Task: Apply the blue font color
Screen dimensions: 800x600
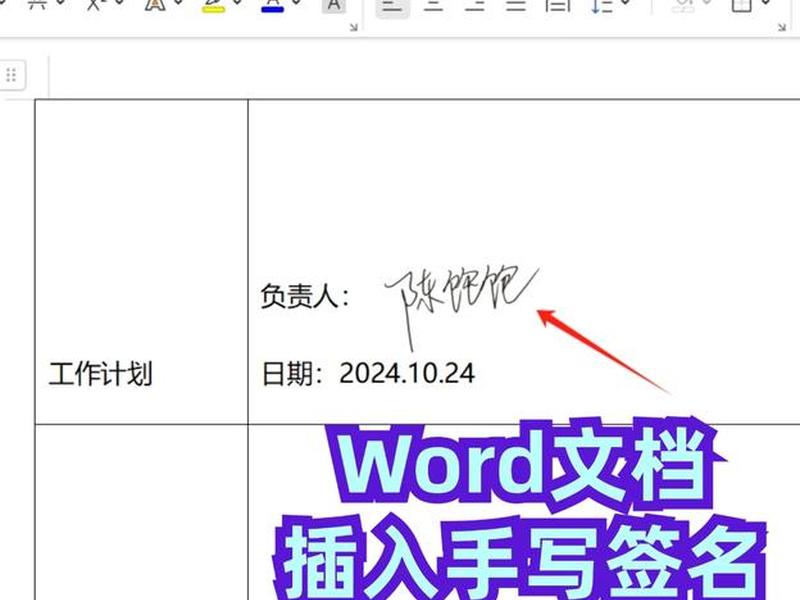Action: click(x=272, y=5)
